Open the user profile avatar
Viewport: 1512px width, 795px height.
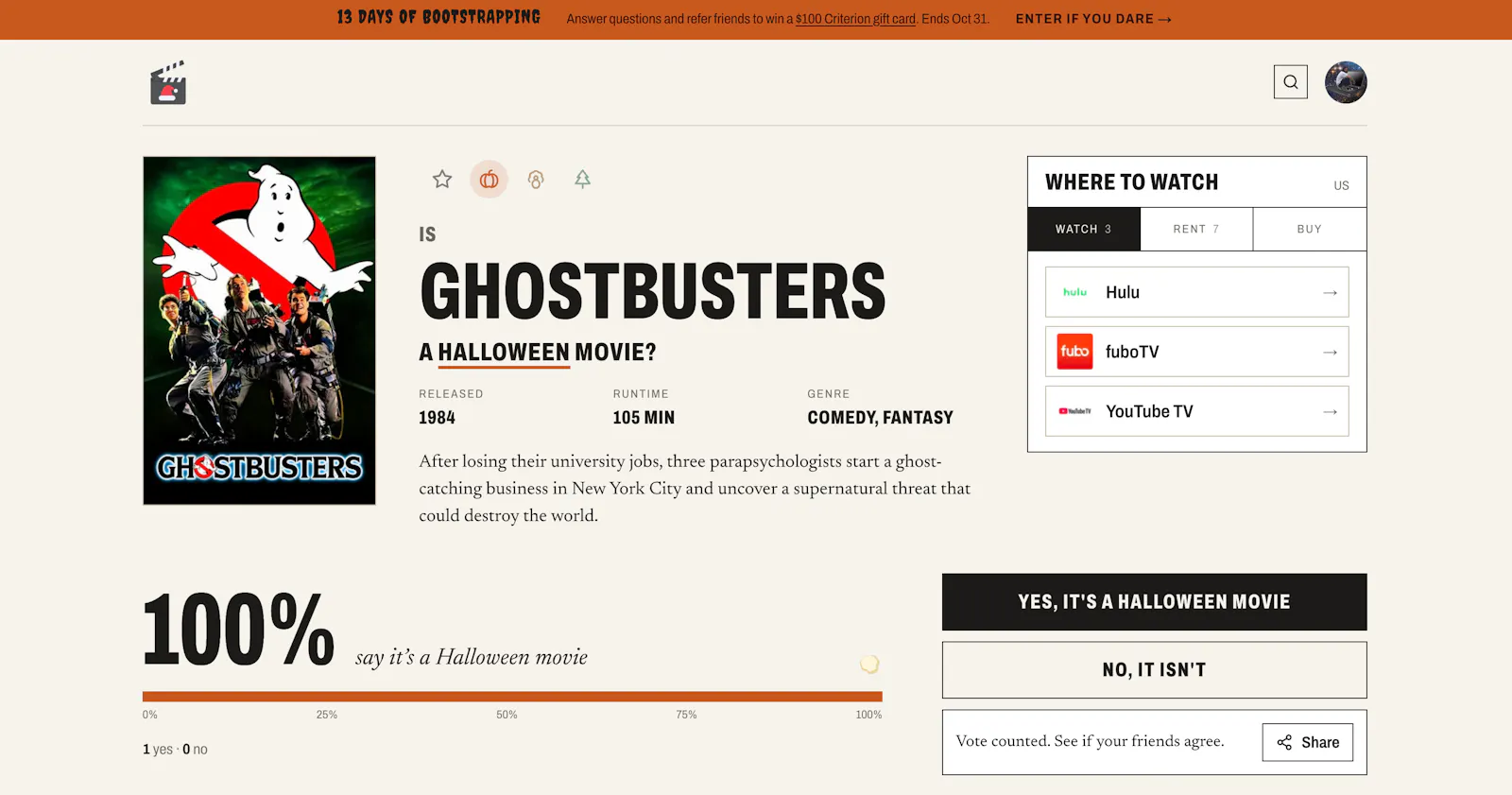[1346, 82]
